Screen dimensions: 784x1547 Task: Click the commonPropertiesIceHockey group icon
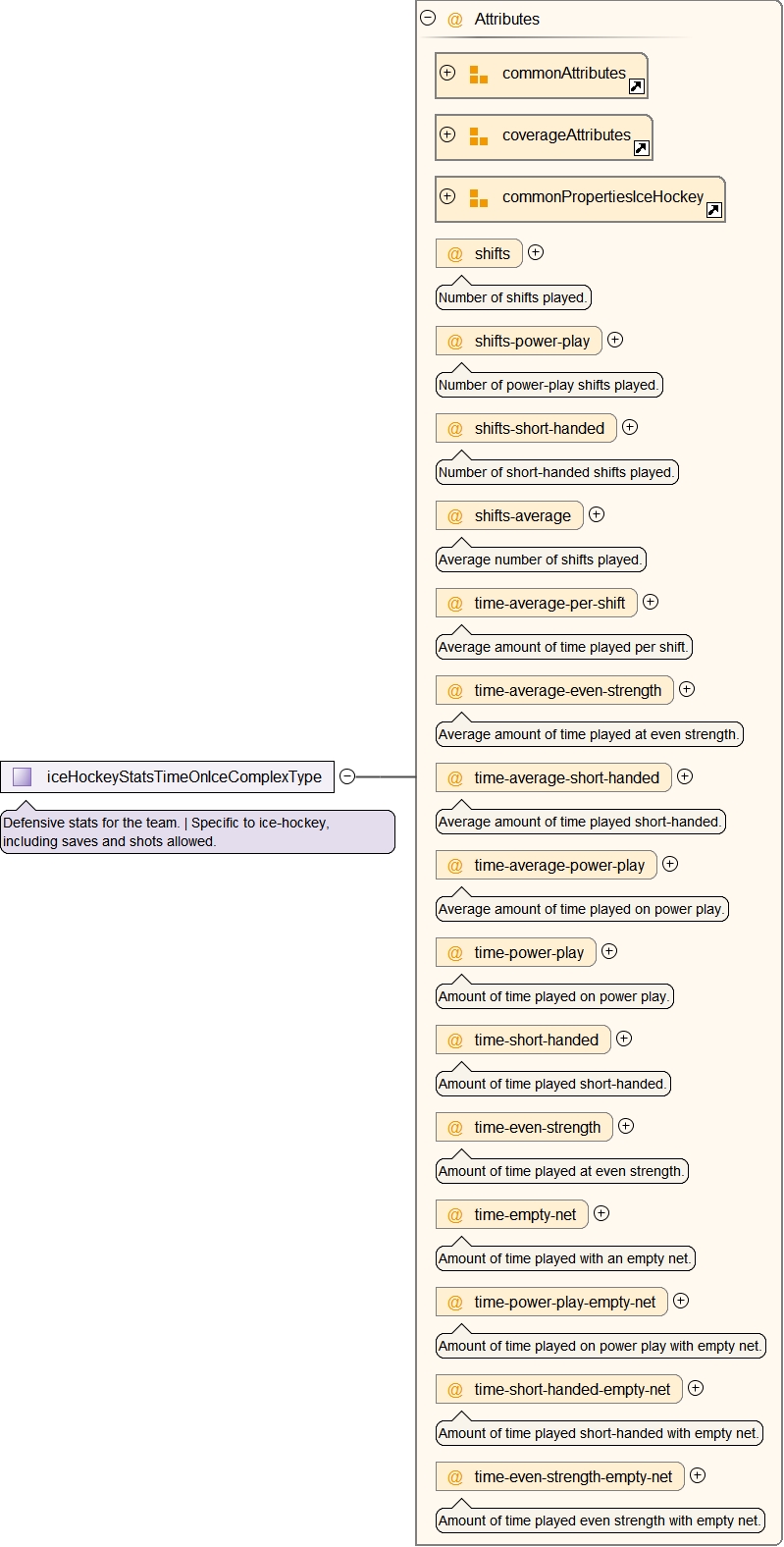coord(479,198)
